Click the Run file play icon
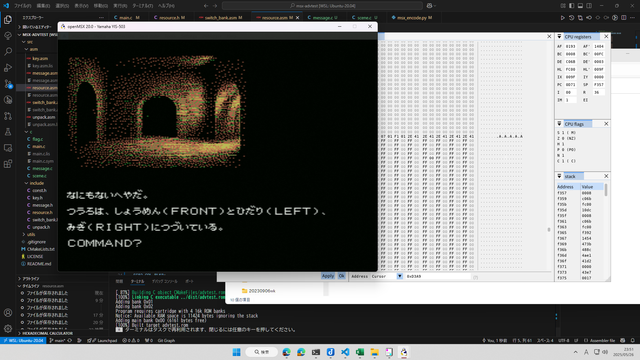 coord(562,18)
